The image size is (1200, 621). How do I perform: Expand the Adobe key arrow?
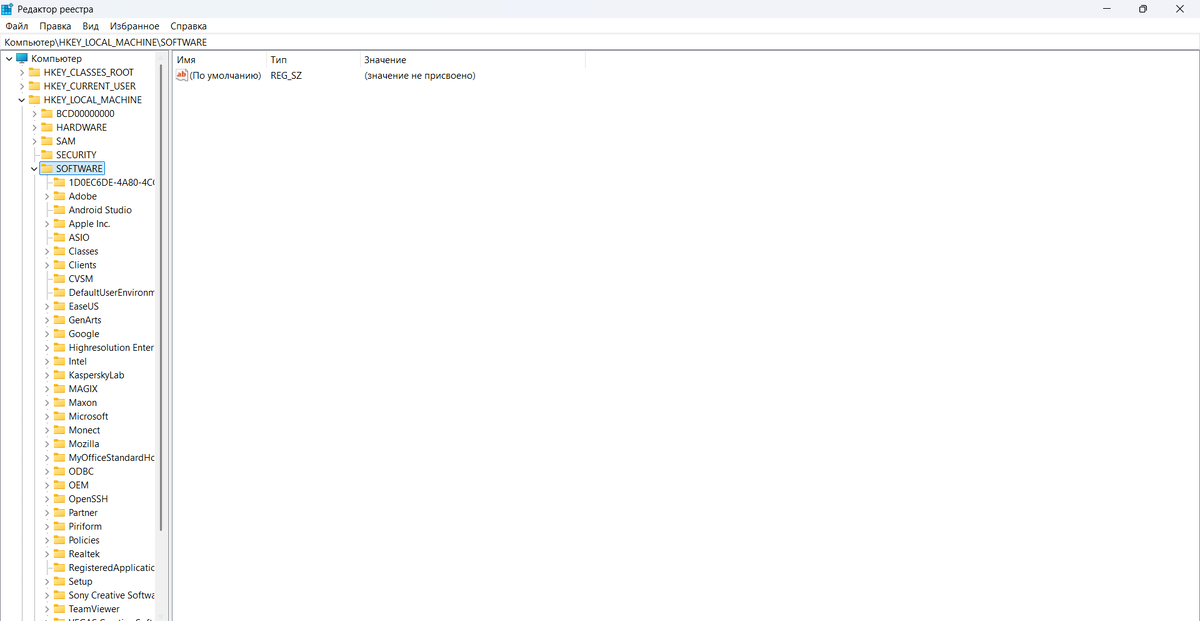click(x=47, y=196)
